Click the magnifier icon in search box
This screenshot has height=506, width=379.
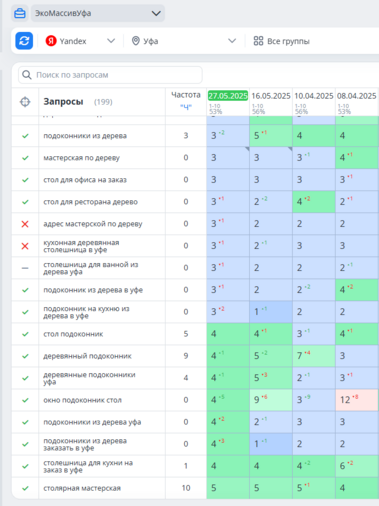27,75
